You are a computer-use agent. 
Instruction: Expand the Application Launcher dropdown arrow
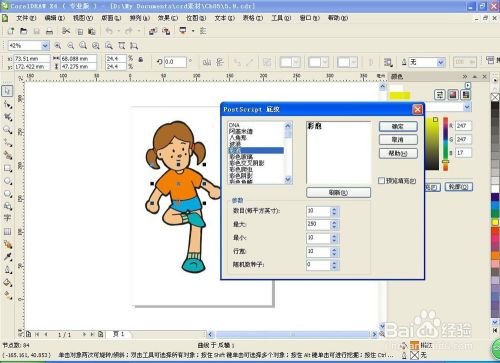tap(193, 31)
